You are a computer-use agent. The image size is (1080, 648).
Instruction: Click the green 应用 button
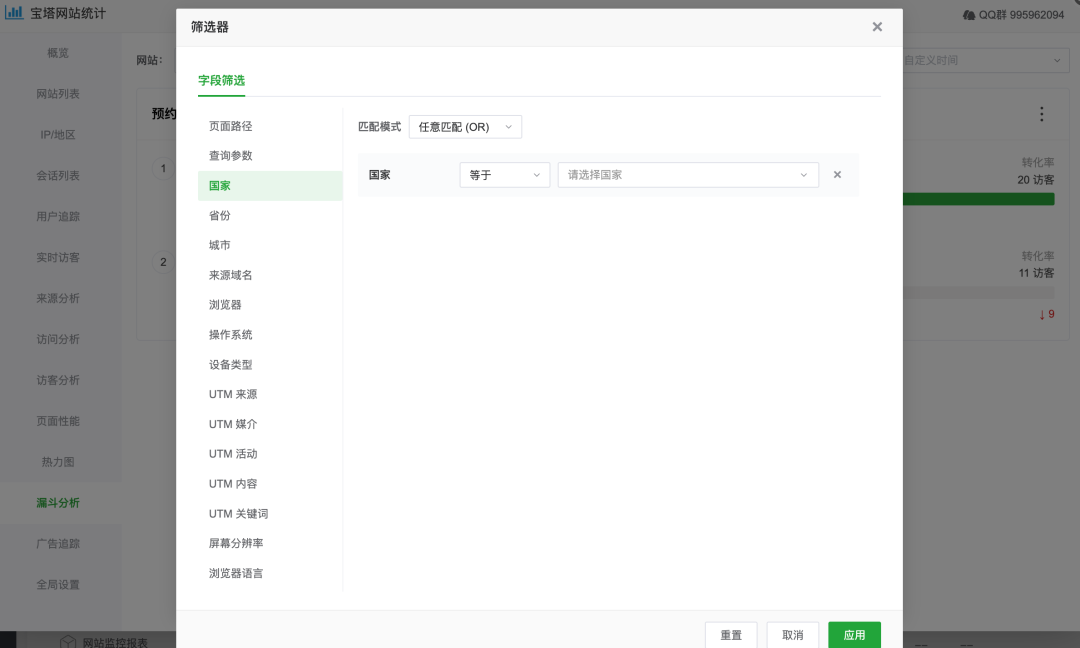tap(854, 635)
